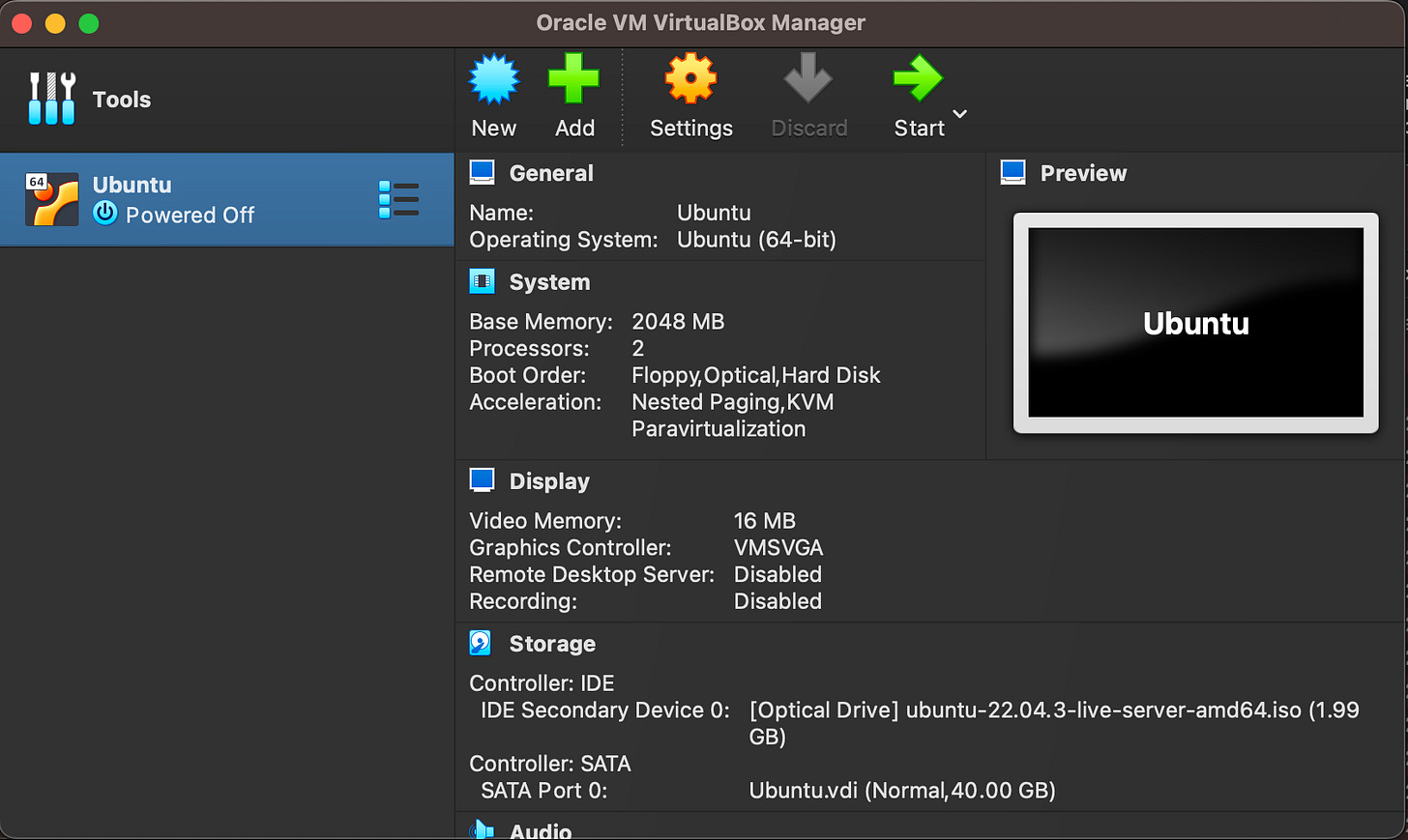Click the Recording Disabled value
The image size is (1408, 840).
pyautogui.click(x=777, y=601)
